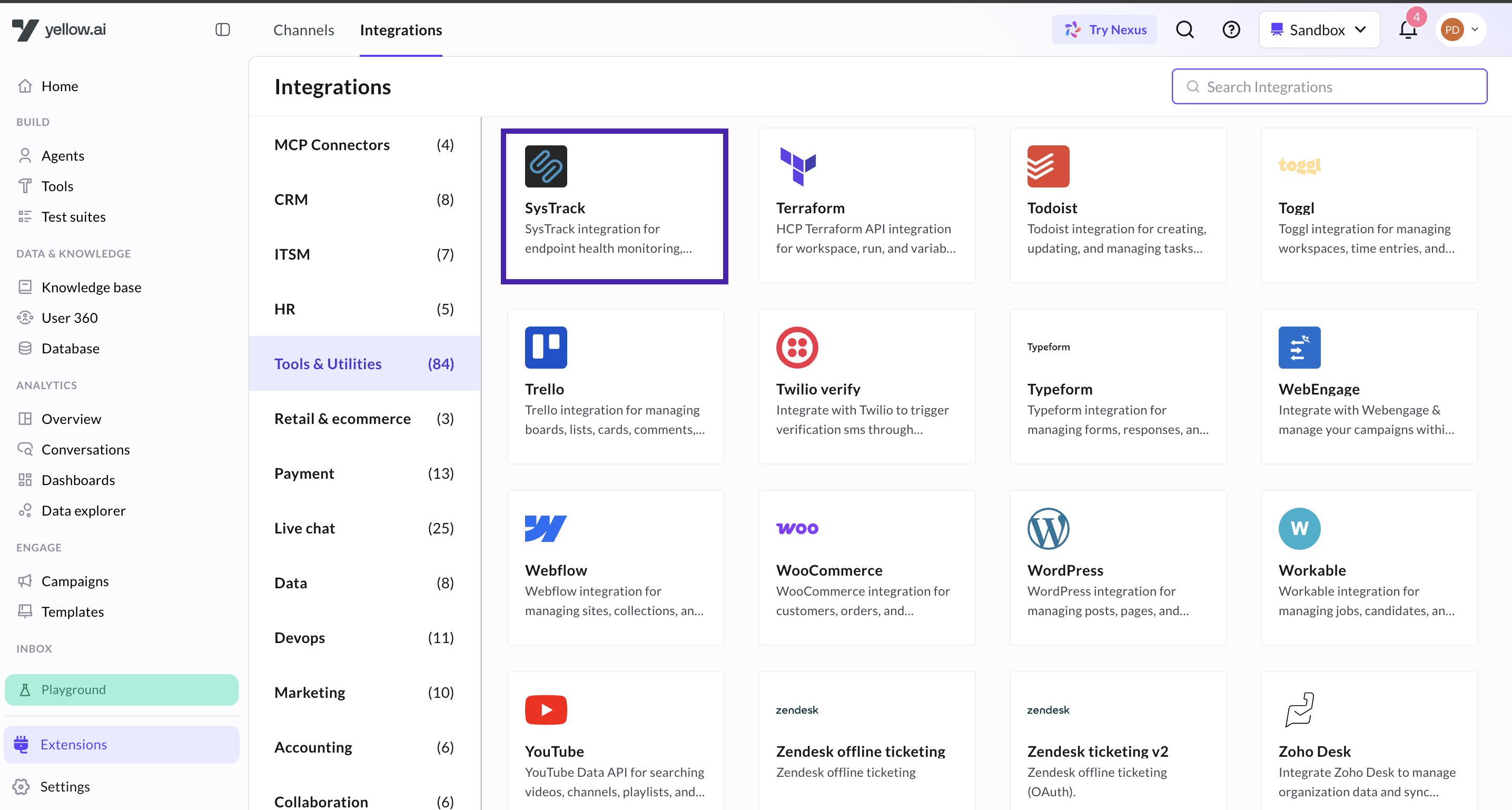Screen dimensions: 1512x810
Task: Open Data explorer in sidebar
Action: tap(83, 511)
